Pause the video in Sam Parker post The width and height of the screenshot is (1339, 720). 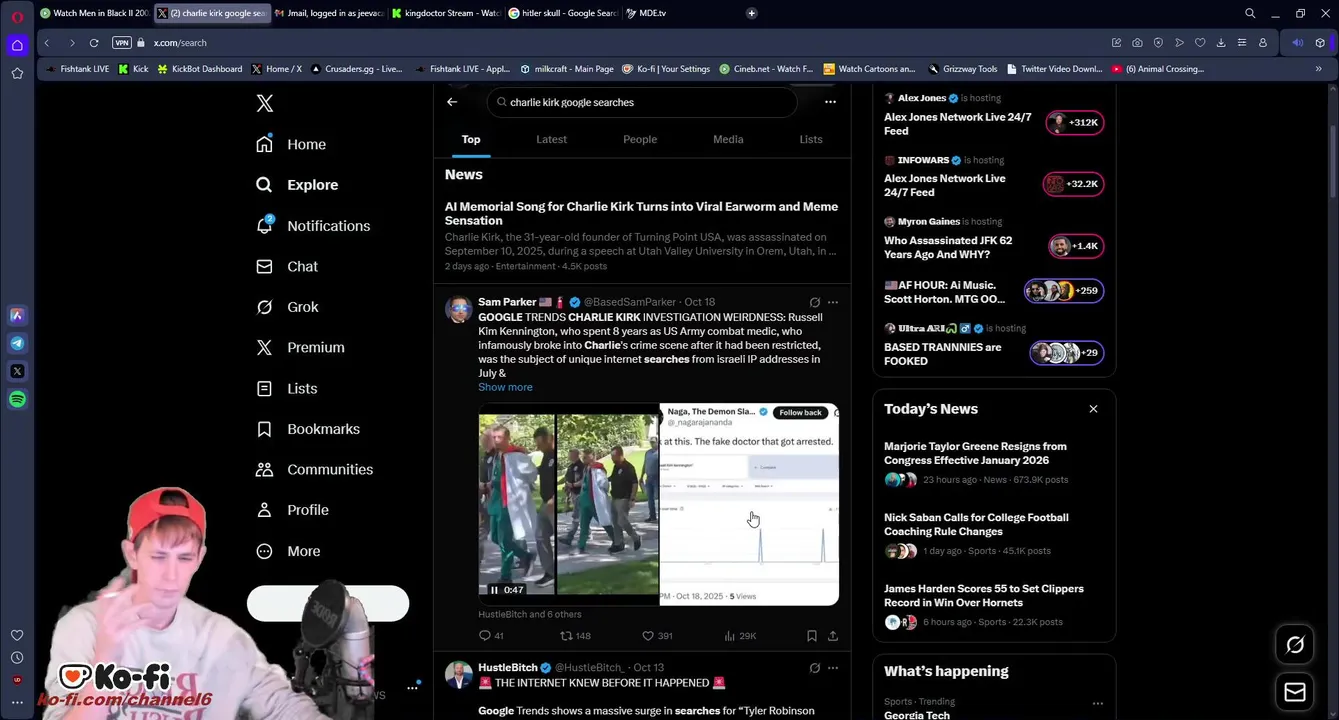(x=494, y=590)
